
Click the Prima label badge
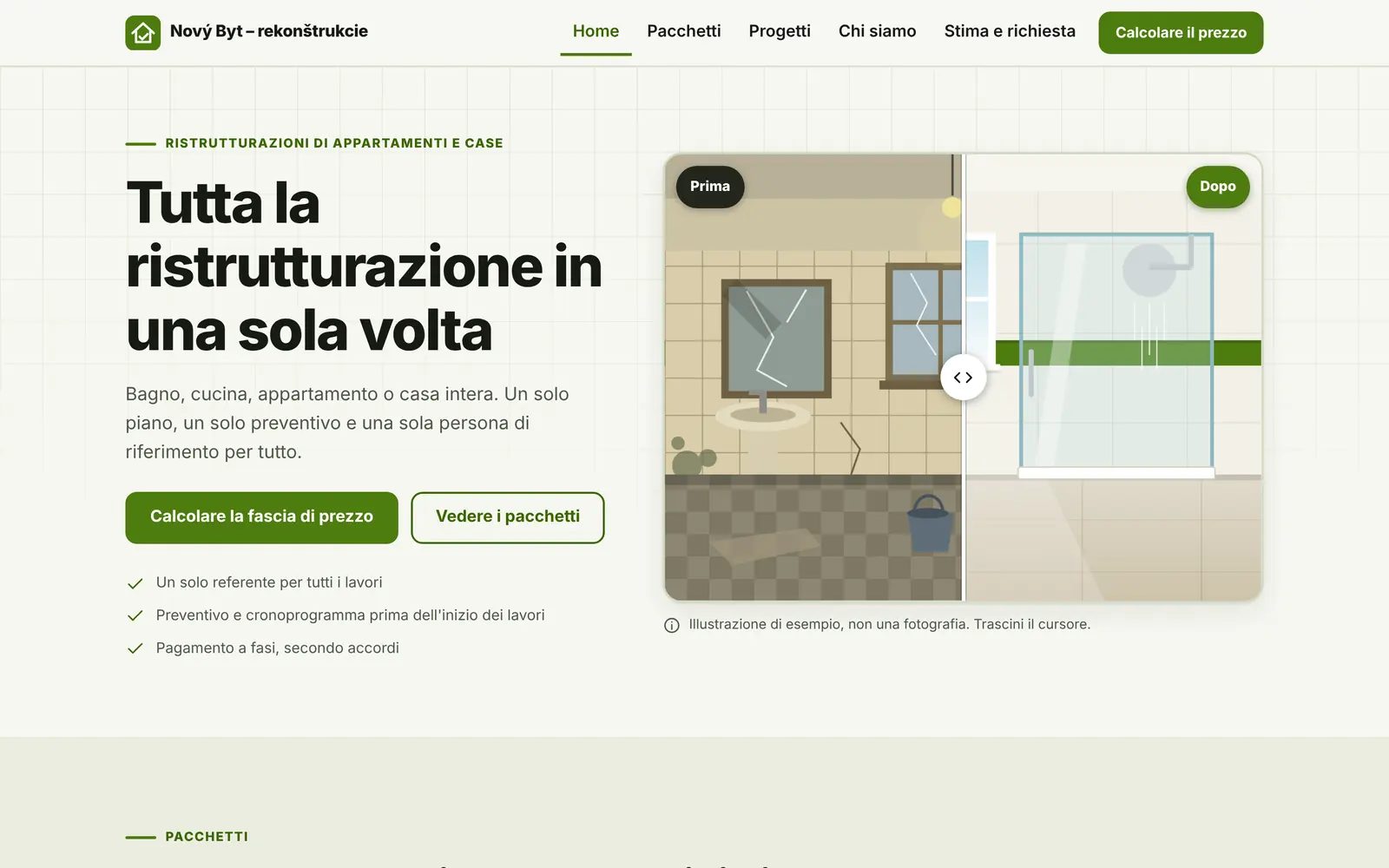coord(710,187)
